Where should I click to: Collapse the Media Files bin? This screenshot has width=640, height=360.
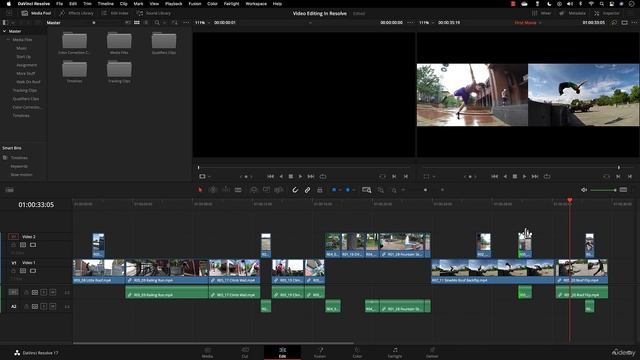pos(8,40)
